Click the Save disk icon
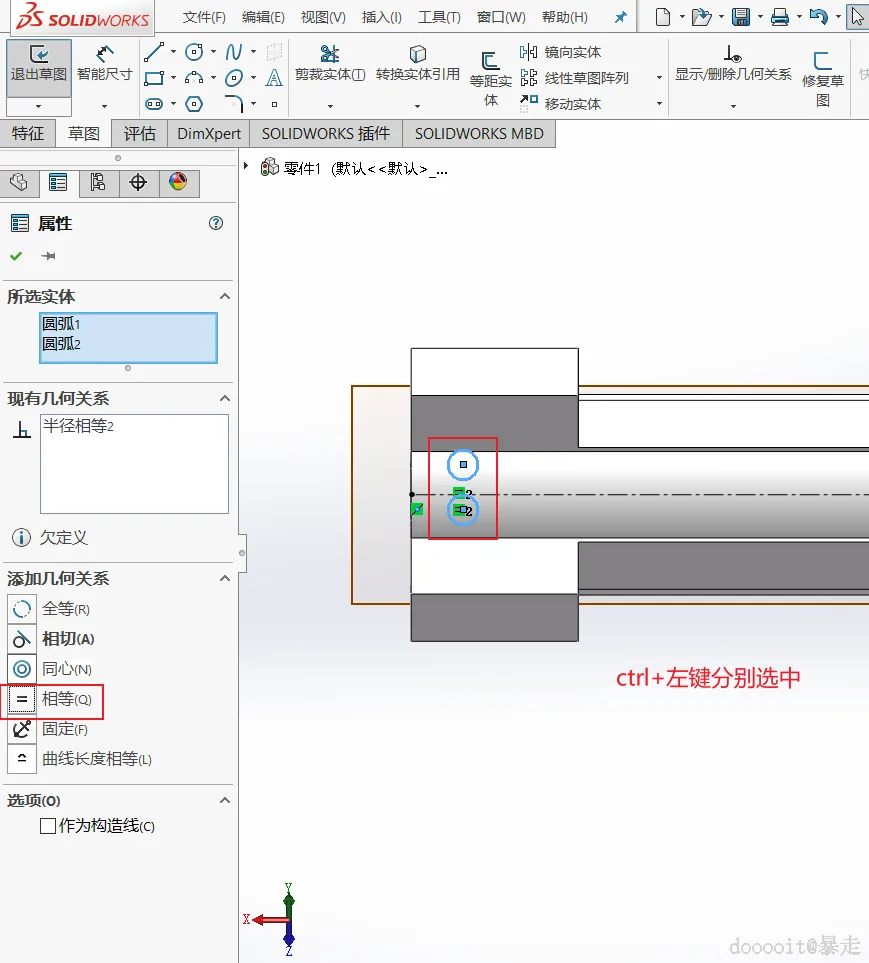 click(741, 17)
